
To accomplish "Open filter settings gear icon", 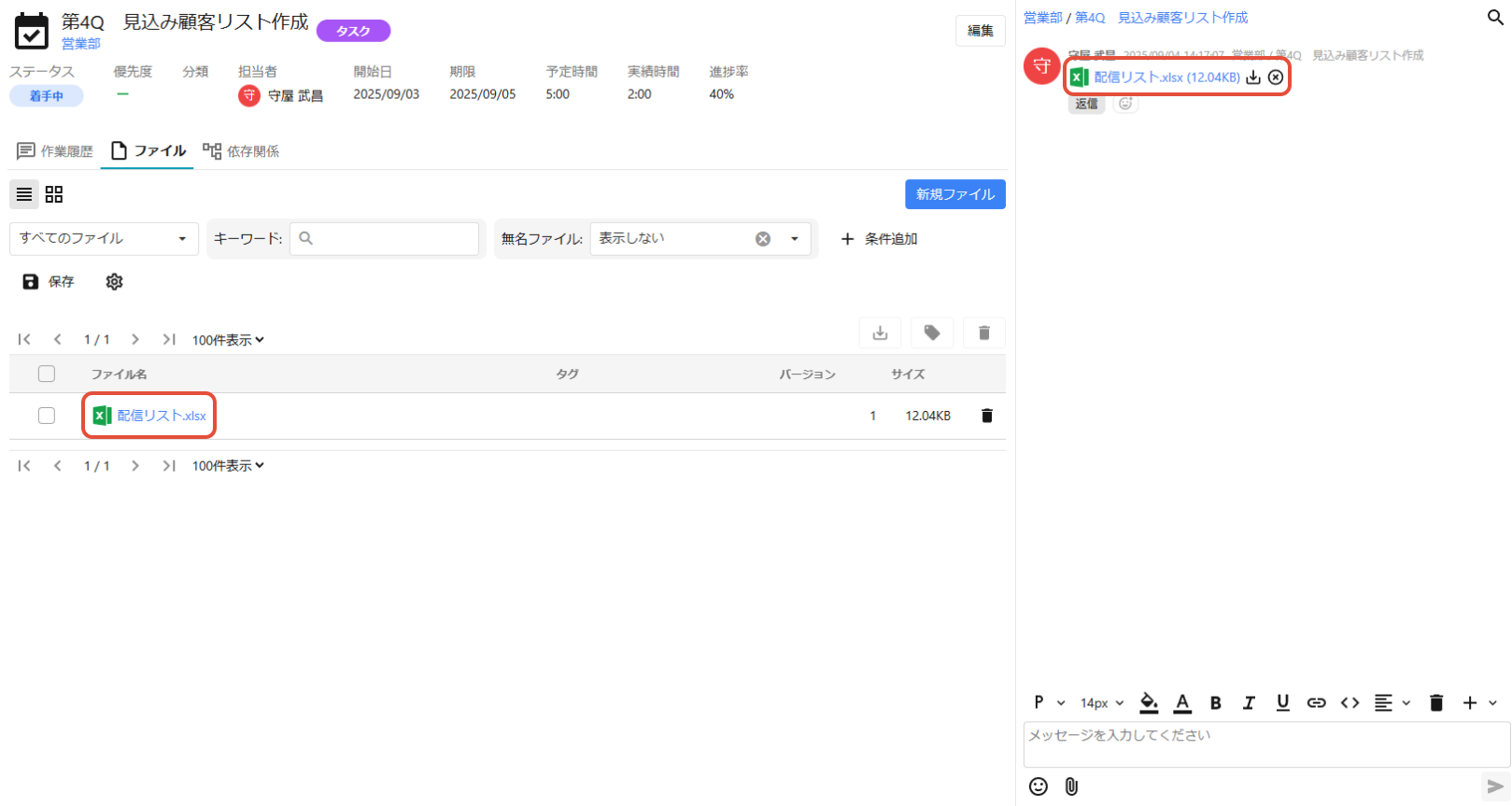I will click(114, 281).
